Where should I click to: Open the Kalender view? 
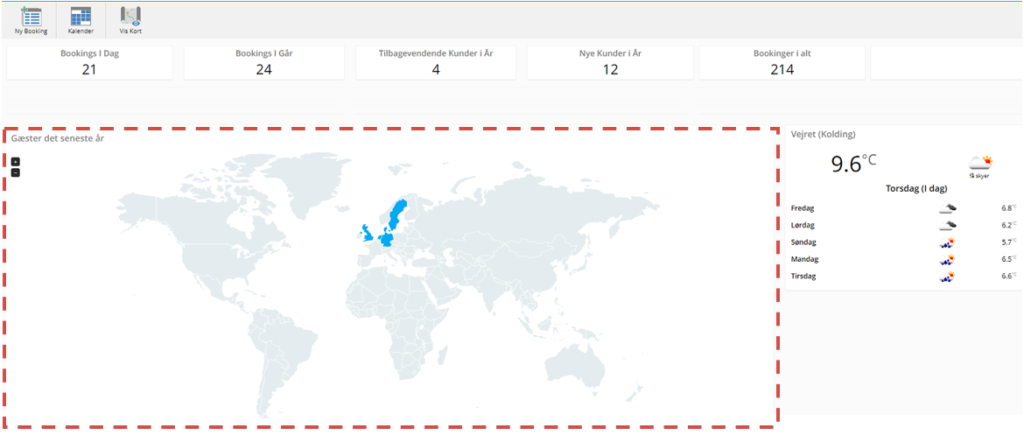pos(81,18)
